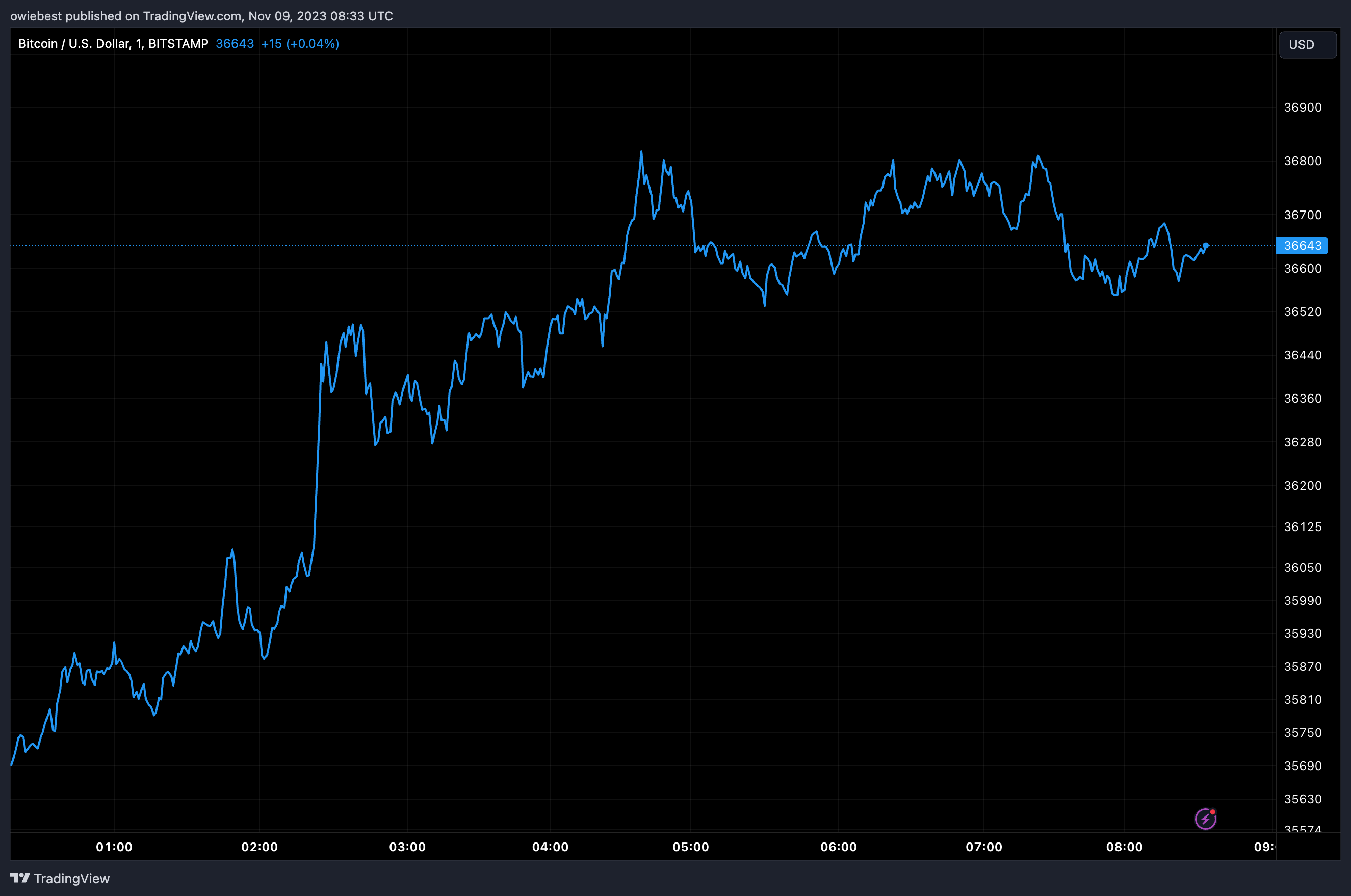Click the 05:00 time axis label
Image resolution: width=1351 pixels, height=896 pixels.
[x=690, y=847]
